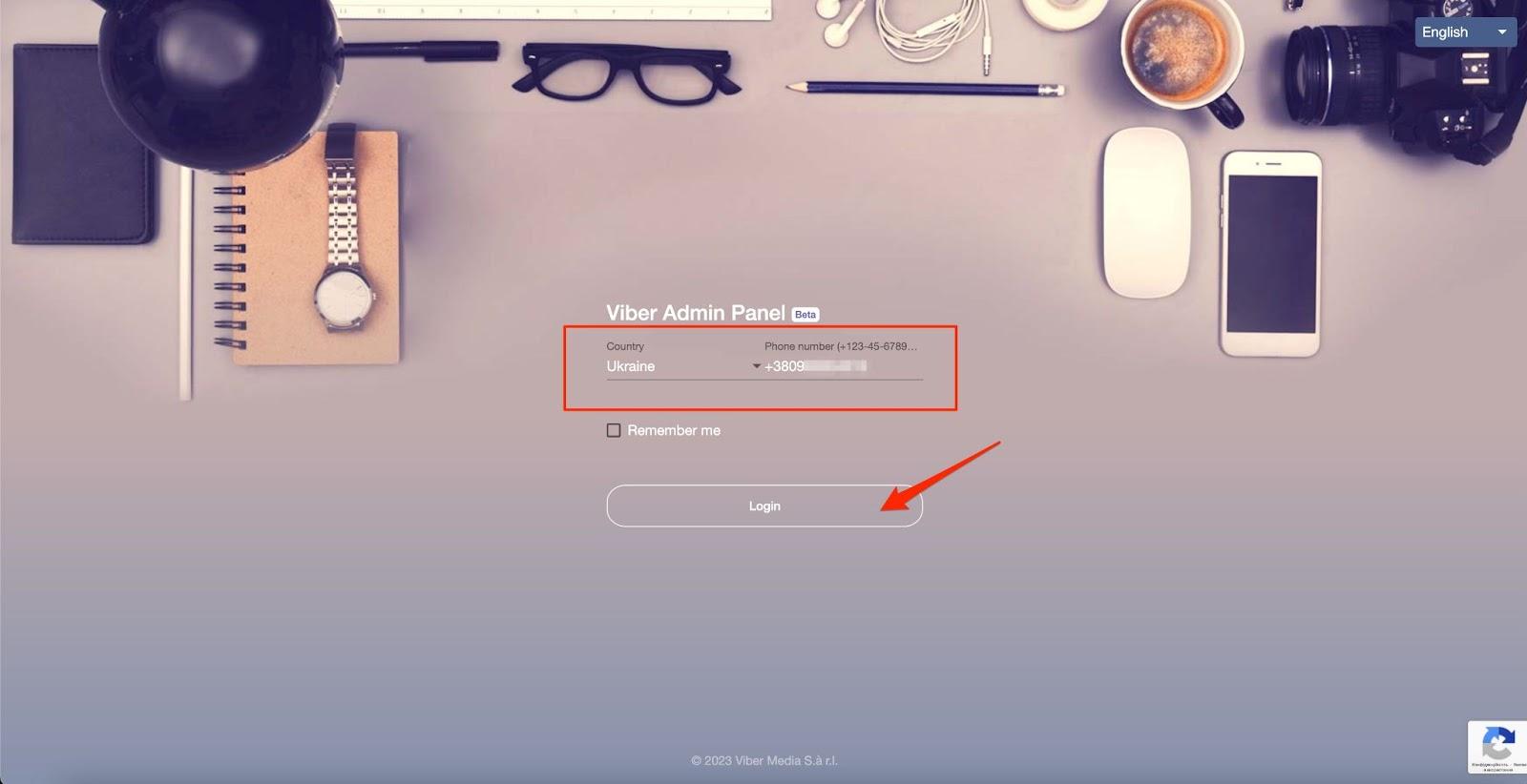Screen dimensions: 1527x784
Task: Click the language selector arrow
Action: click(1502, 32)
